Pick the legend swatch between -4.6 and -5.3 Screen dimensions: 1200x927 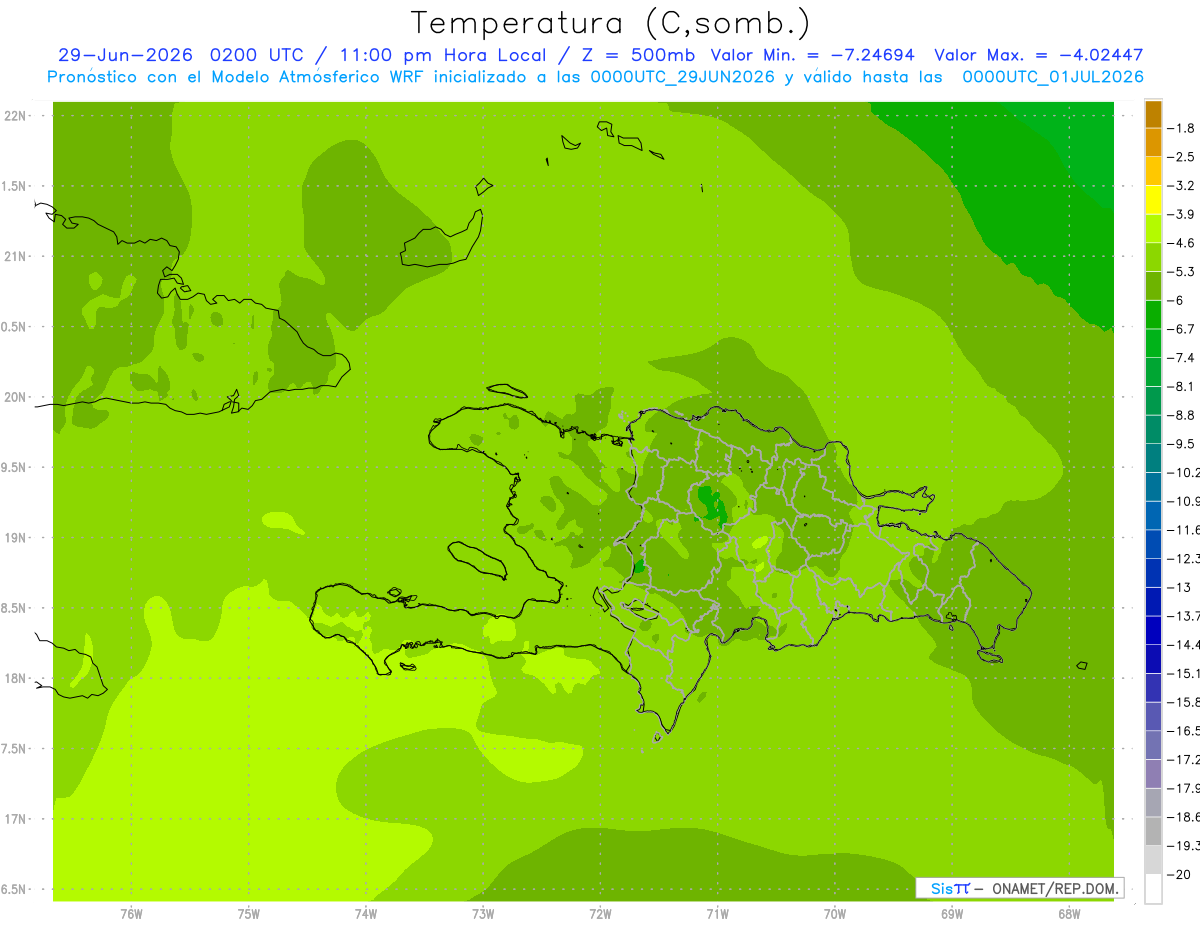[1153, 257]
